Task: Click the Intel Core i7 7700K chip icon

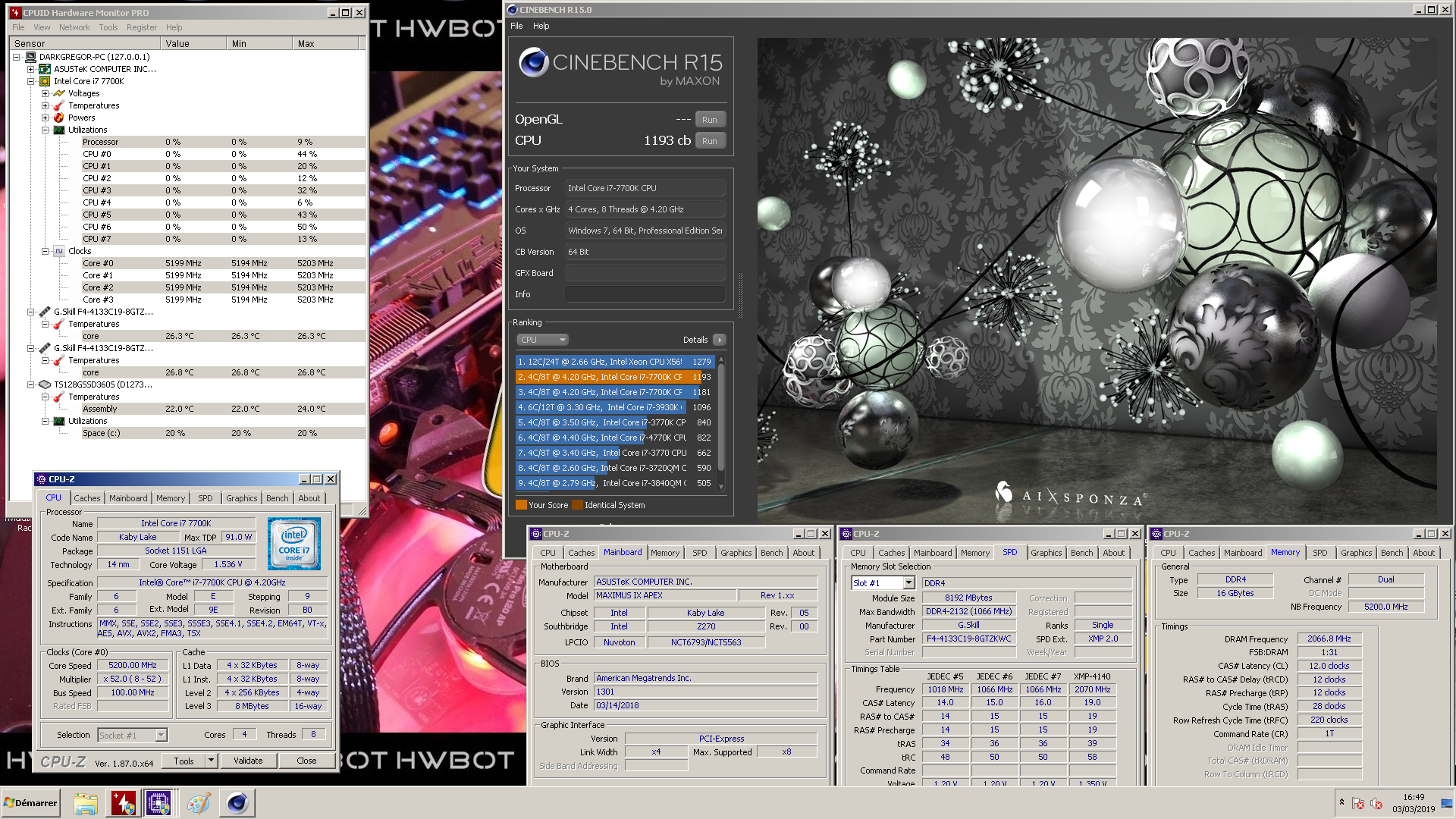Action: point(45,81)
